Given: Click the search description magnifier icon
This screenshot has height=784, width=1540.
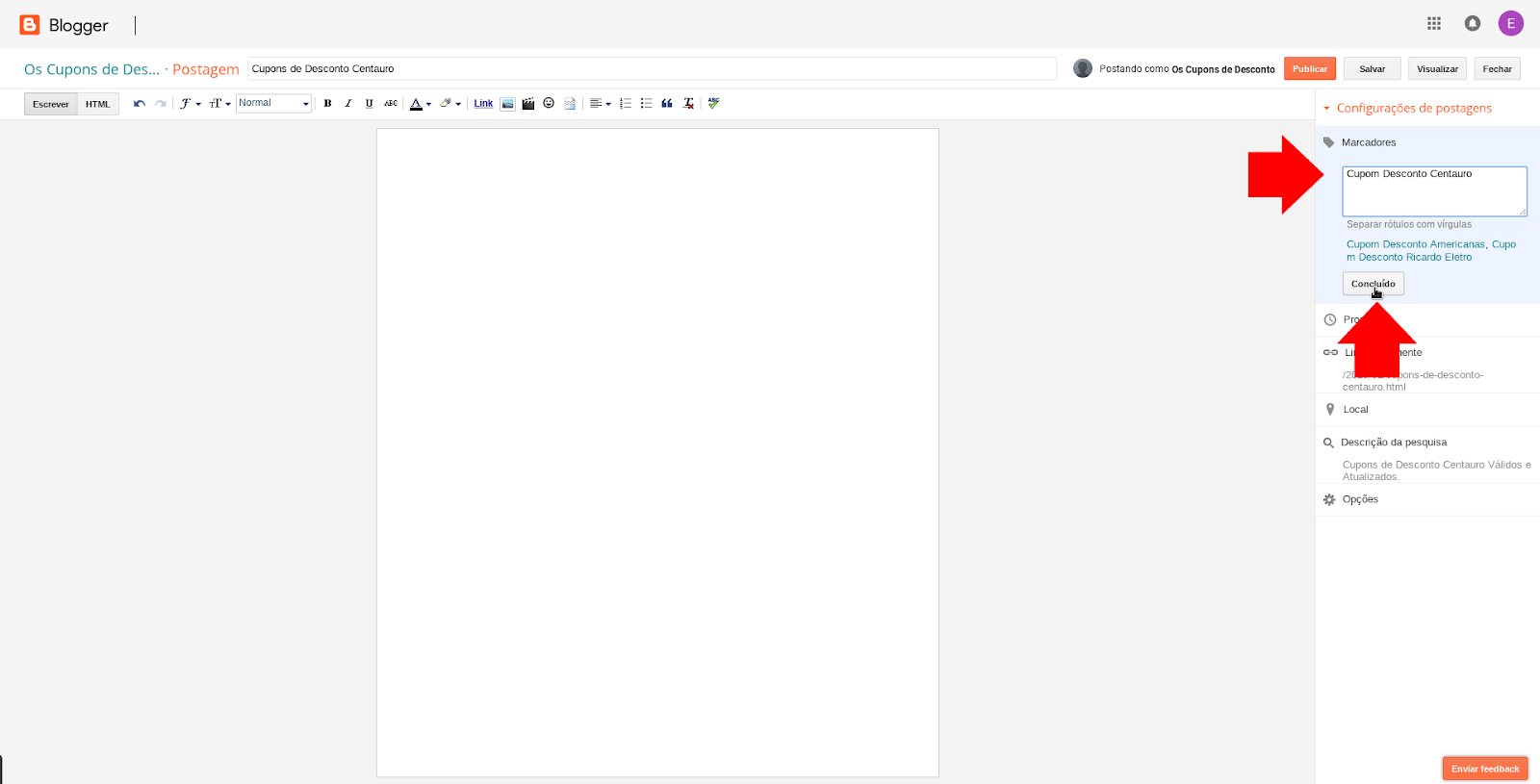Looking at the screenshot, I should coord(1329,443).
